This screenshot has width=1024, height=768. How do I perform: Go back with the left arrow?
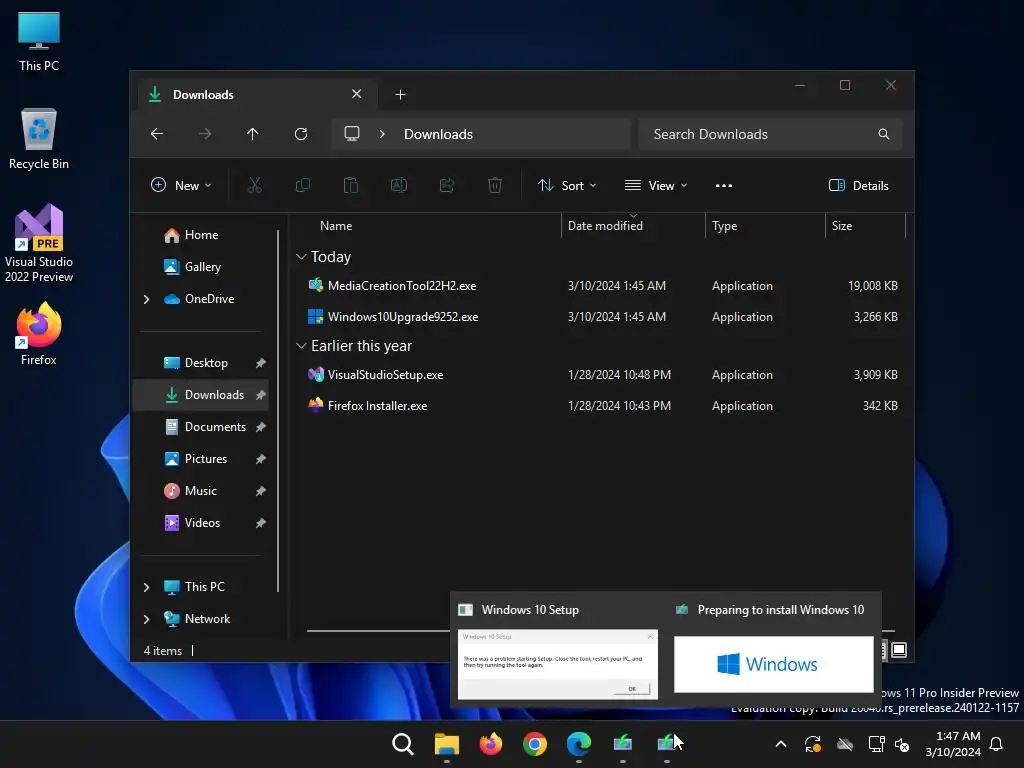[157, 134]
